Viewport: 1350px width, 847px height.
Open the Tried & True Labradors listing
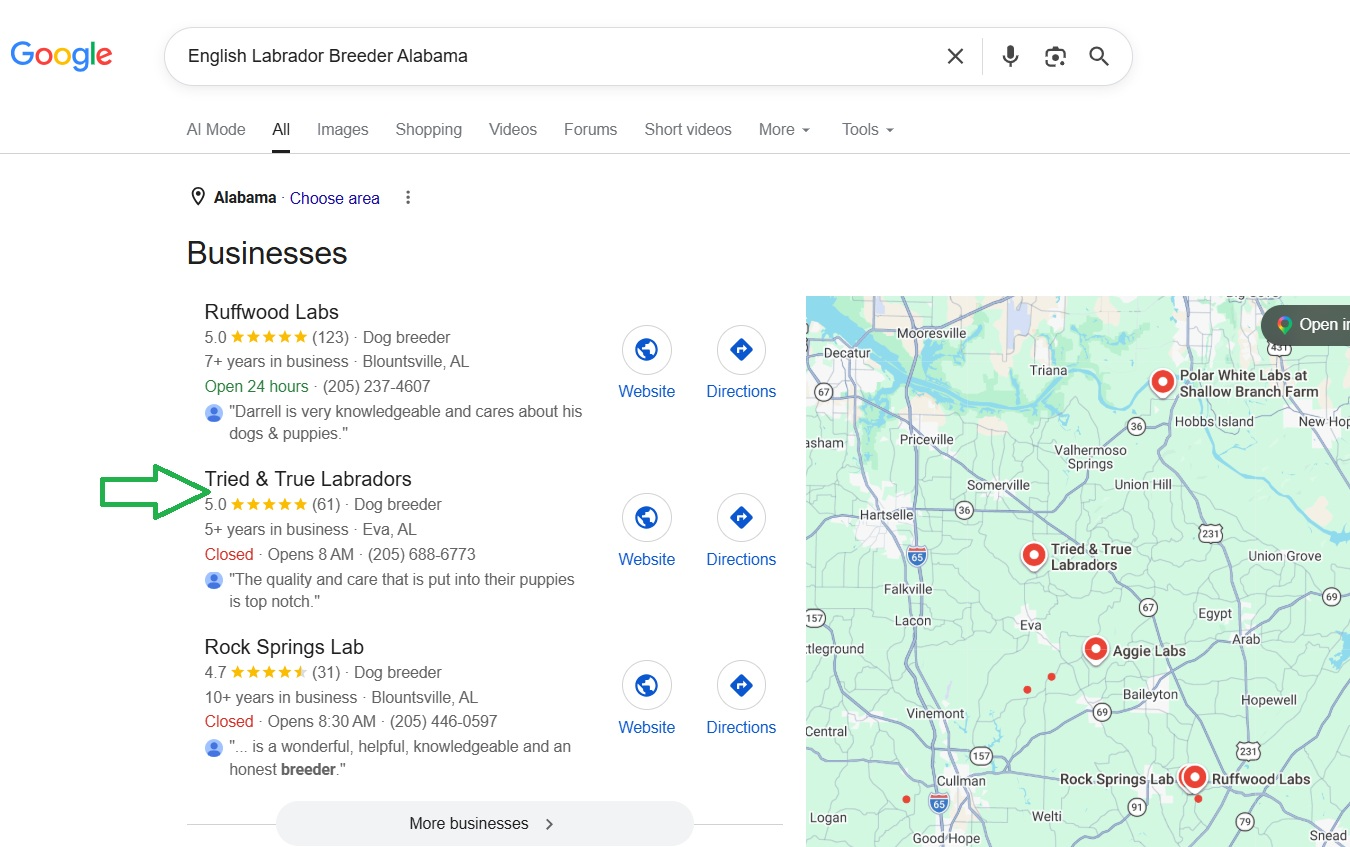tap(308, 480)
